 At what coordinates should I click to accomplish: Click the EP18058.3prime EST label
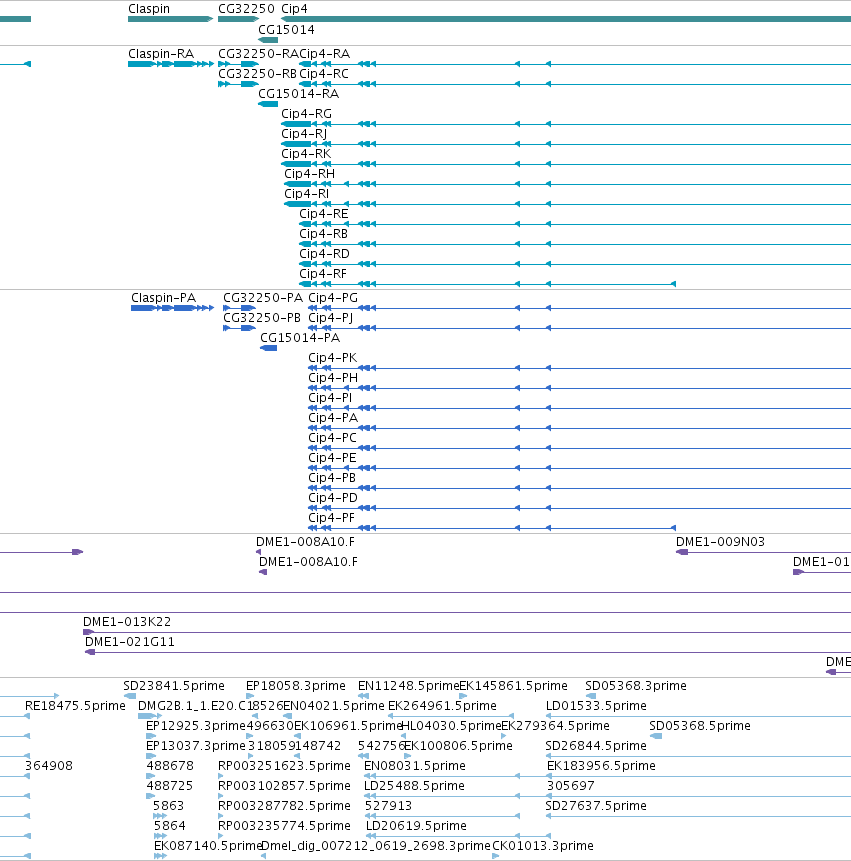pyautogui.click(x=296, y=686)
